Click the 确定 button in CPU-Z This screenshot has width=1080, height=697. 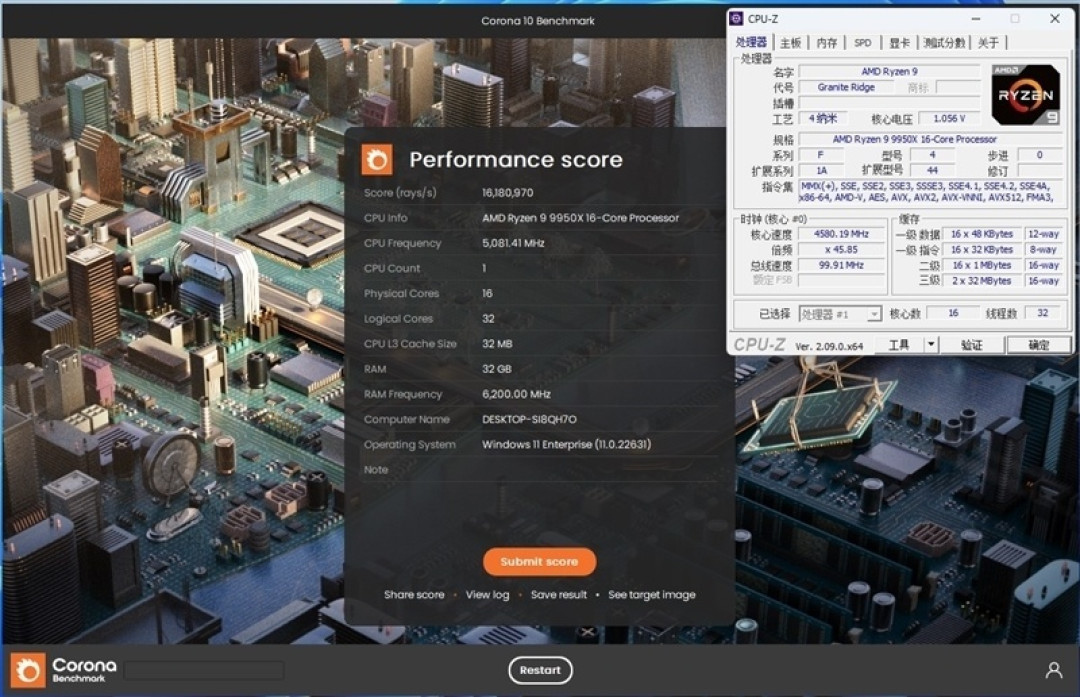pos(1039,344)
